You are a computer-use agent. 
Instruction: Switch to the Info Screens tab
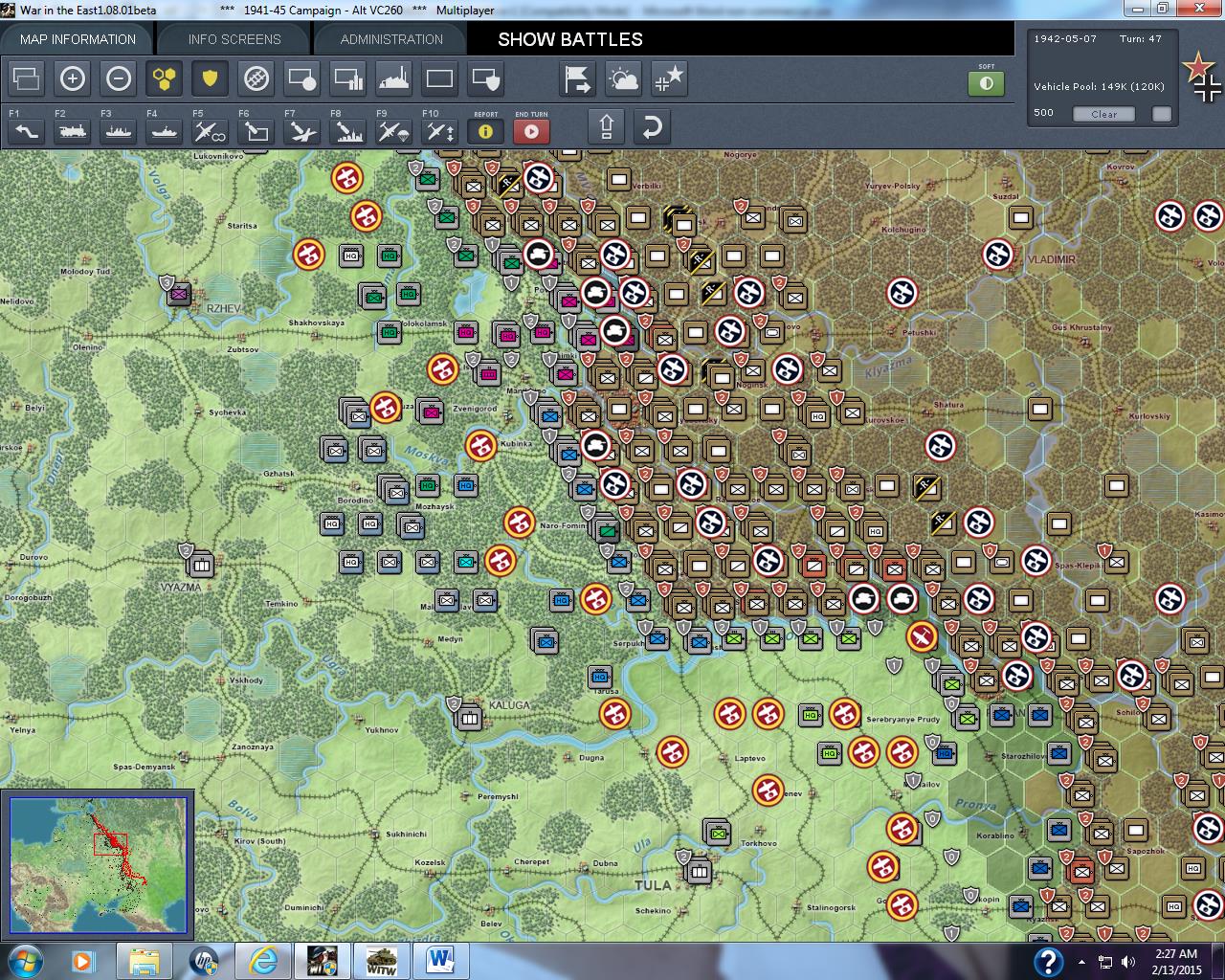pyautogui.click(x=234, y=39)
